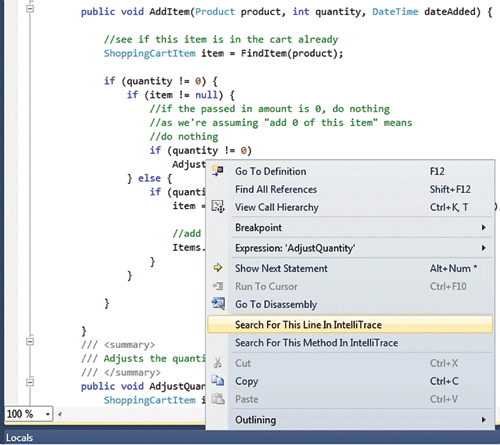Click the 'Product' type in AddItem signature
Image resolution: width=500 pixels, height=445 pixels.
[x=215, y=12]
